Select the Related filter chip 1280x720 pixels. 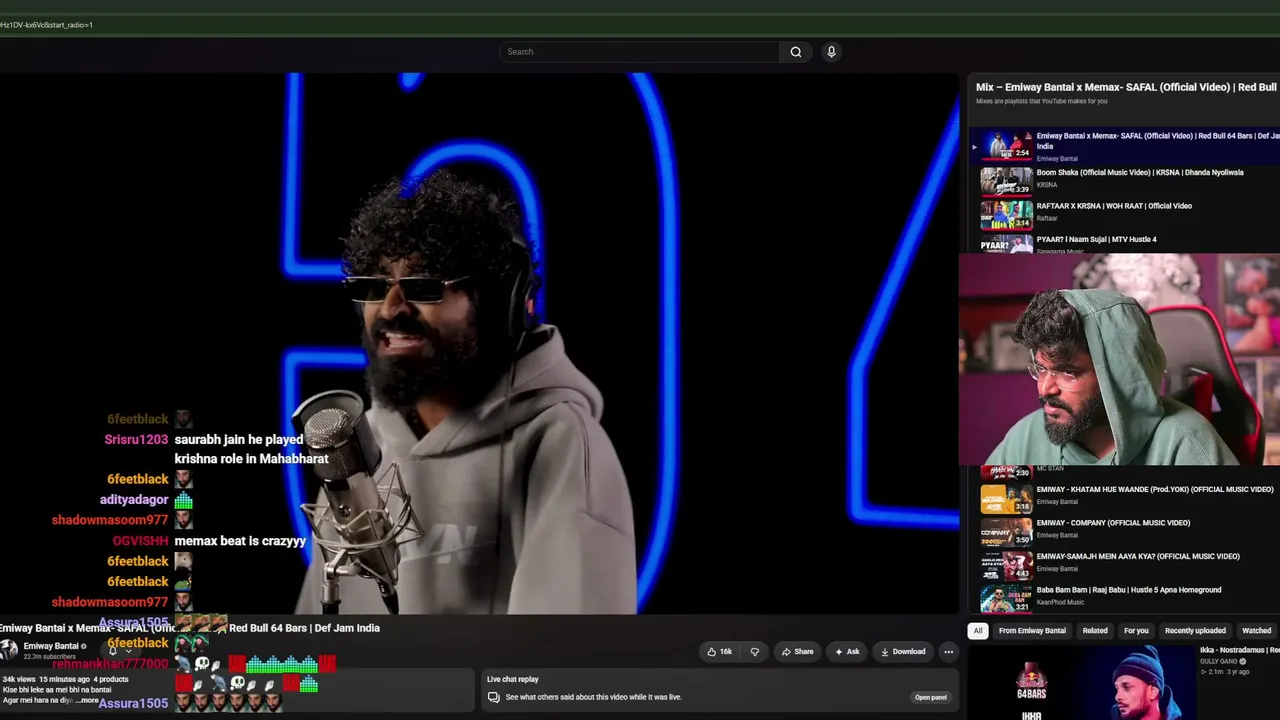point(1095,631)
